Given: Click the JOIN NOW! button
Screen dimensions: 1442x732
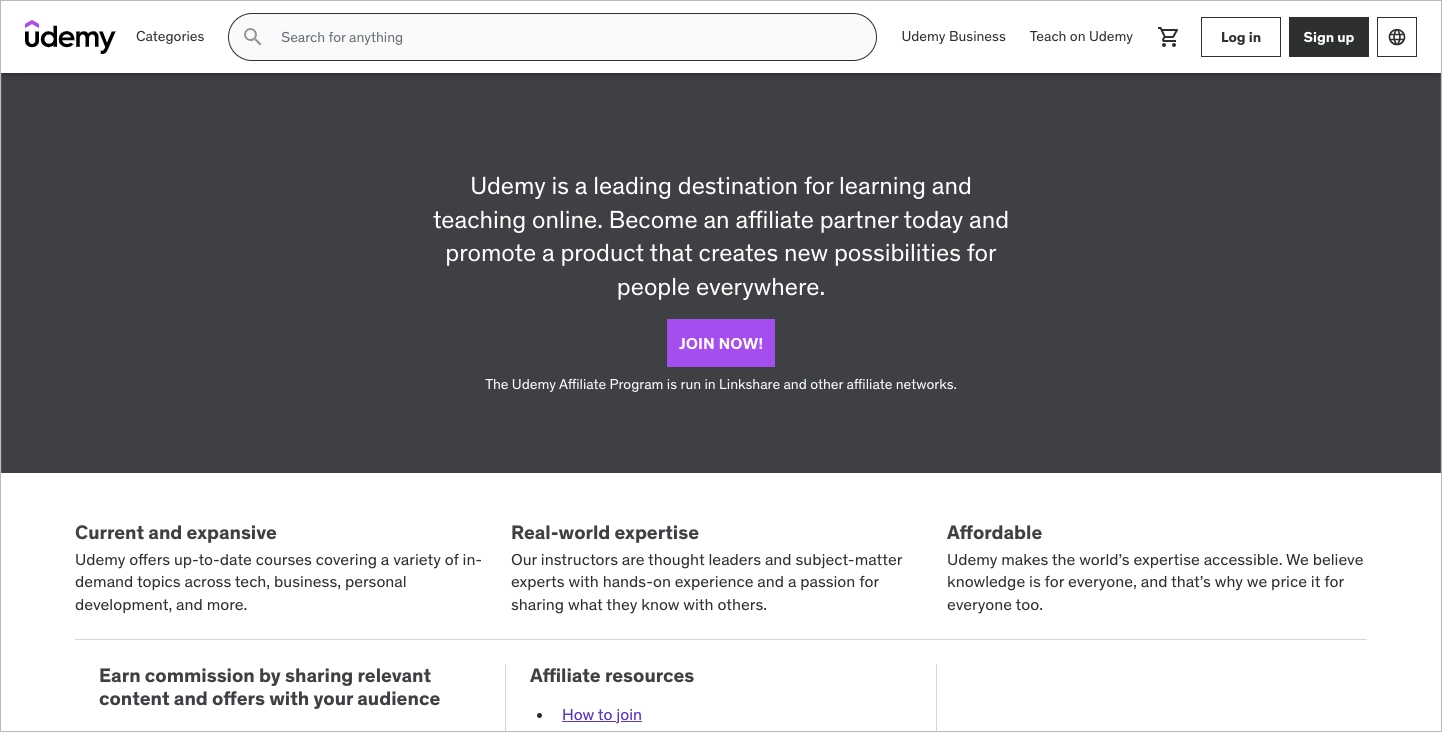Looking at the screenshot, I should [x=720, y=342].
